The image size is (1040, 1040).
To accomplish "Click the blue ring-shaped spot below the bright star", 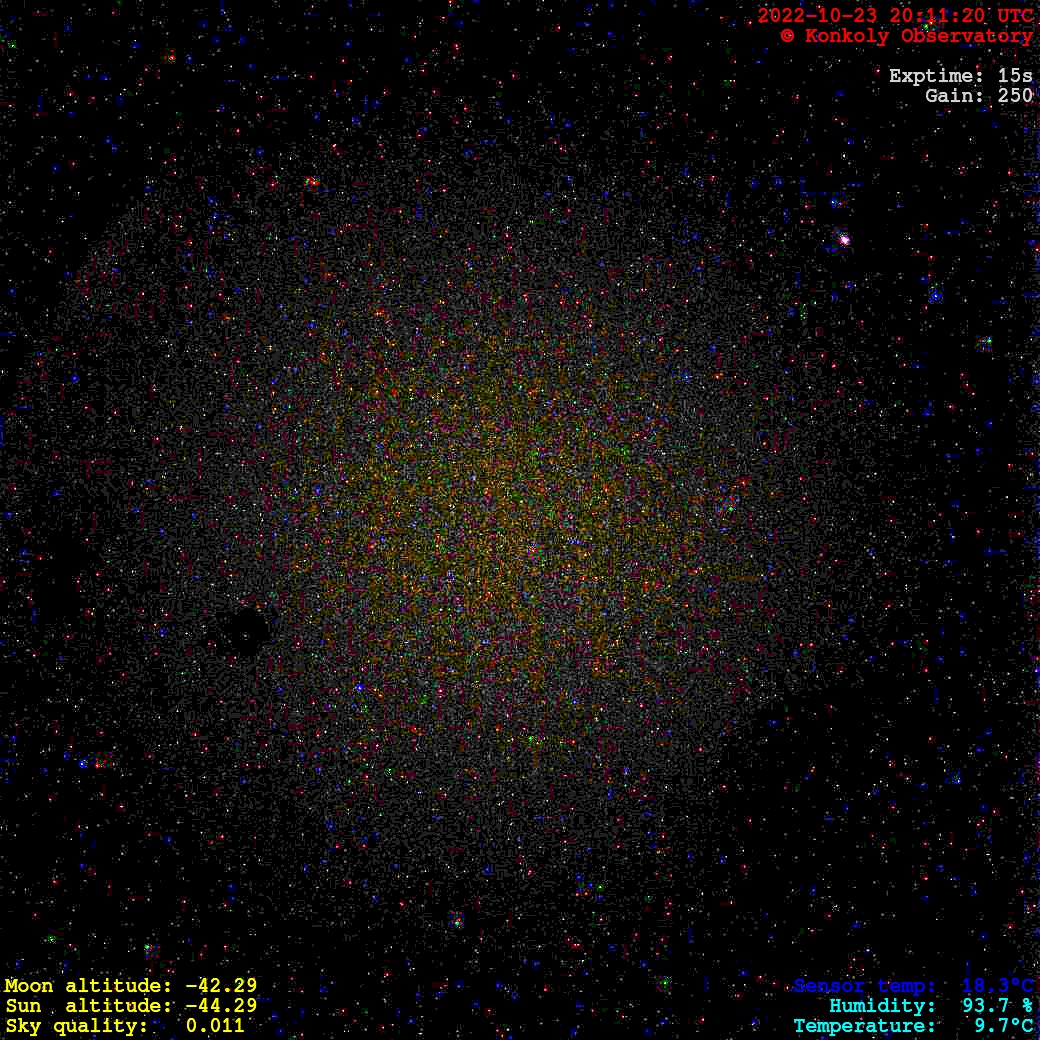I will tap(935, 296).
